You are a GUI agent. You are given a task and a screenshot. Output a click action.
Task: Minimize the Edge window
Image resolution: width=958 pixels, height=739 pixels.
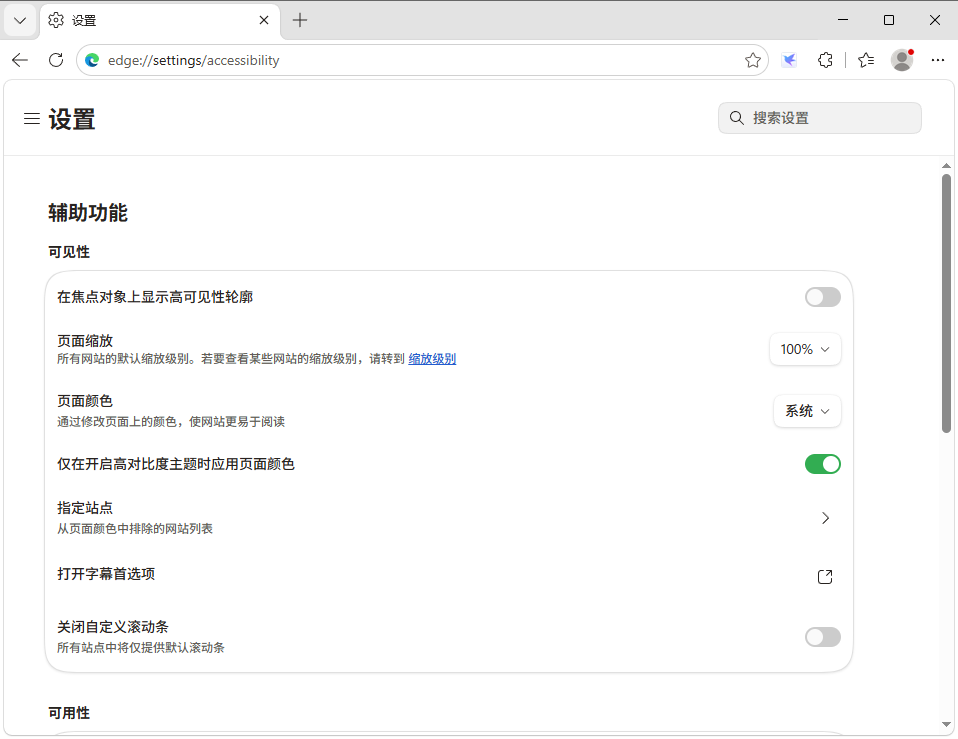pyautogui.click(x=843, y=20)
